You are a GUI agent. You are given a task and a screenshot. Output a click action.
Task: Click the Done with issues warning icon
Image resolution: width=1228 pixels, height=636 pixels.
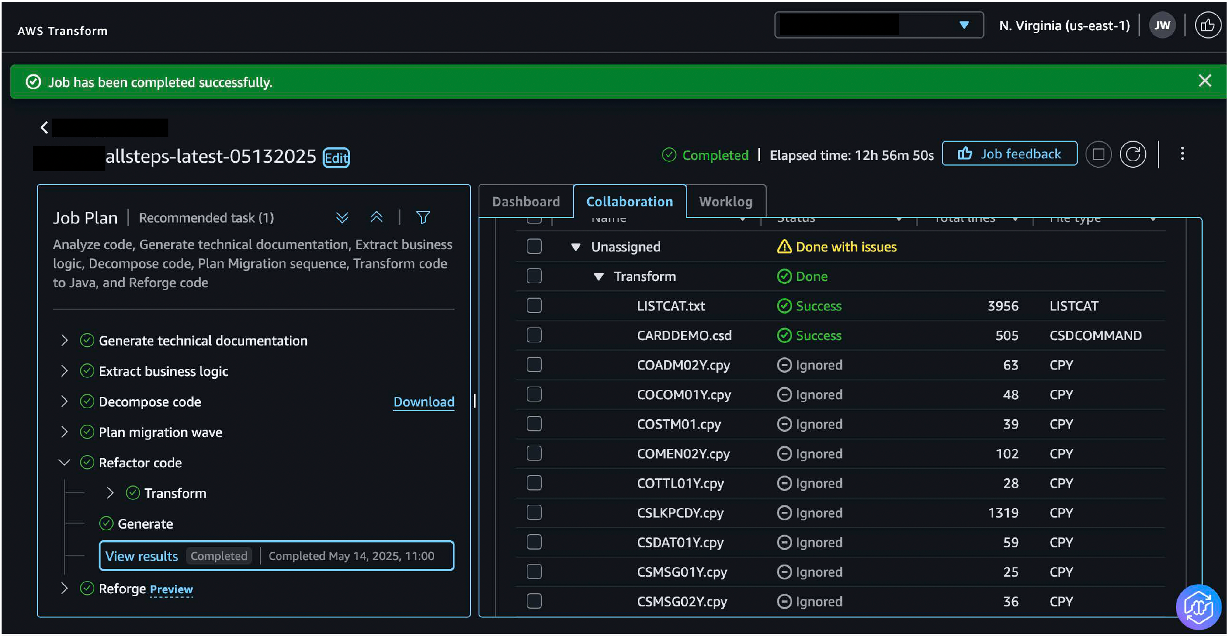tap(785, 247)
